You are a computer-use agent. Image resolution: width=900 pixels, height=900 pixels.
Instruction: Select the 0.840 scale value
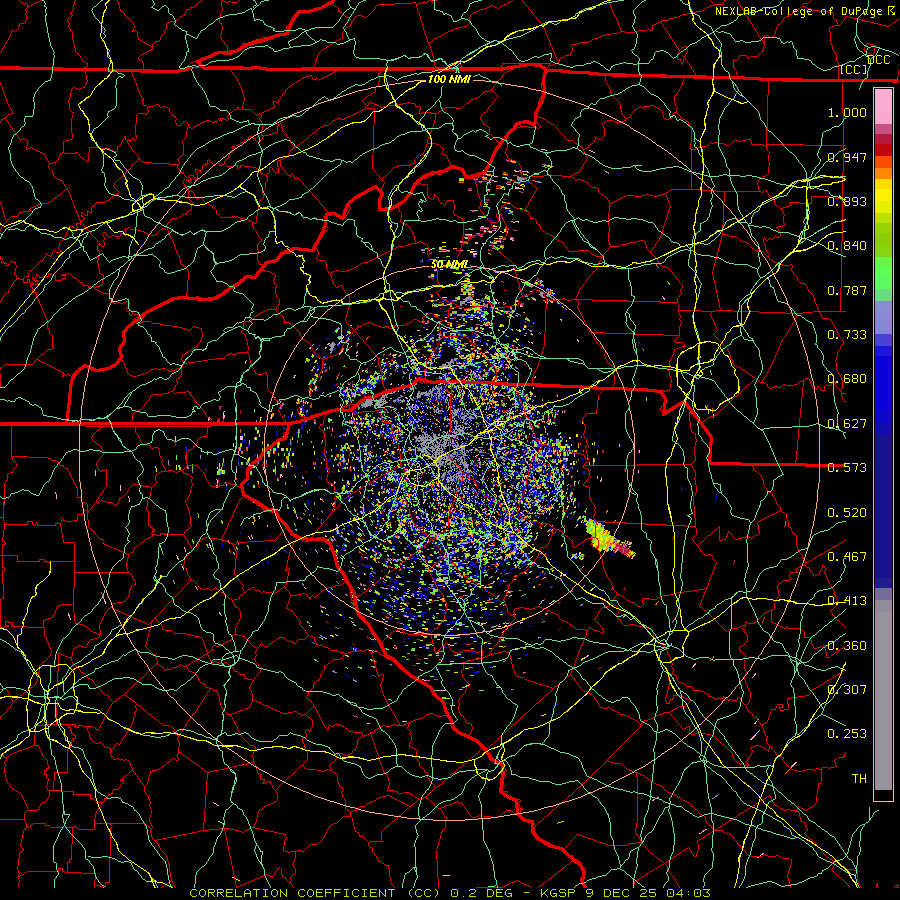847,245
